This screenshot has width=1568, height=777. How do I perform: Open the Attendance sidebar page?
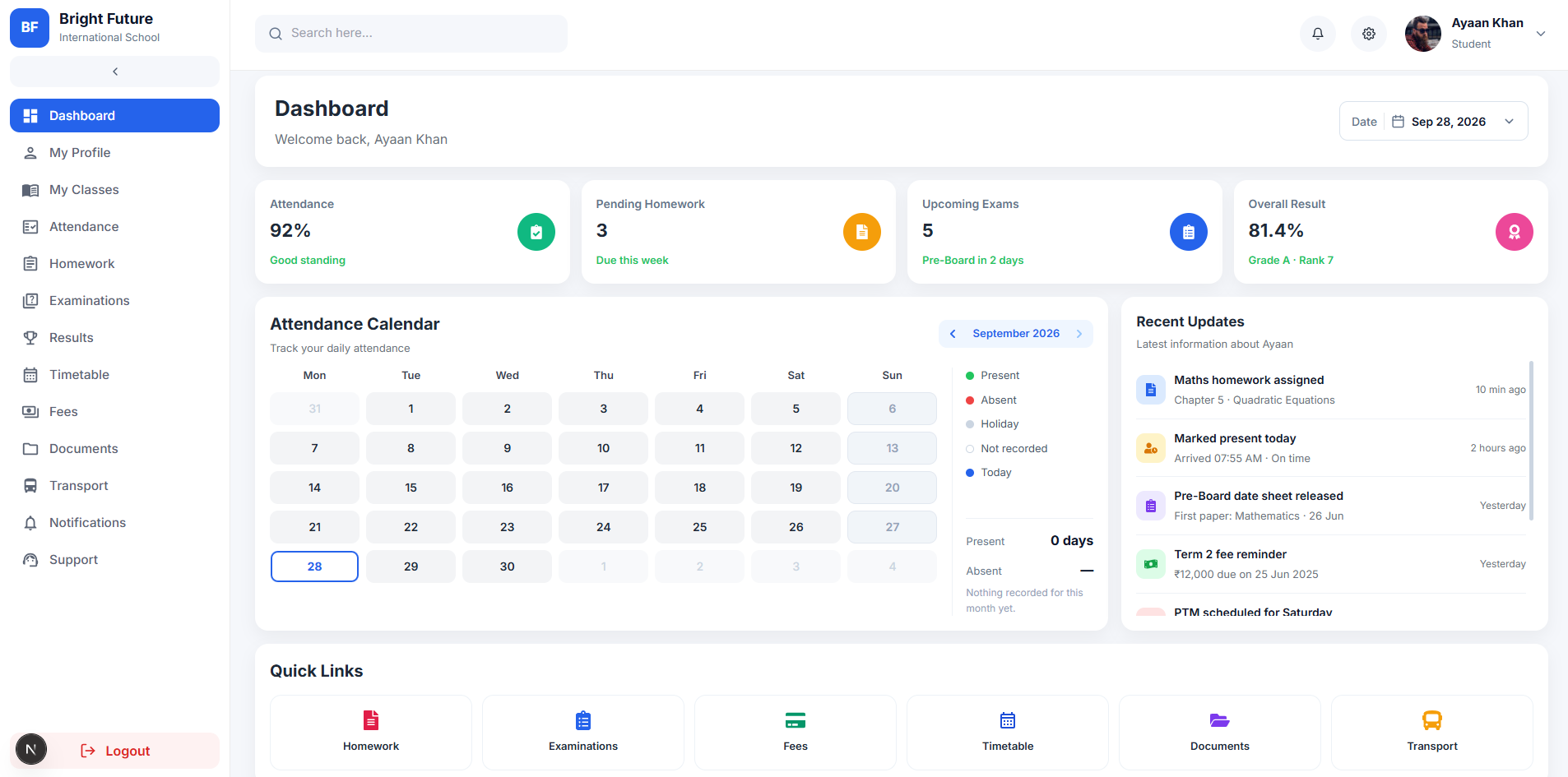(x=114, y=227)
